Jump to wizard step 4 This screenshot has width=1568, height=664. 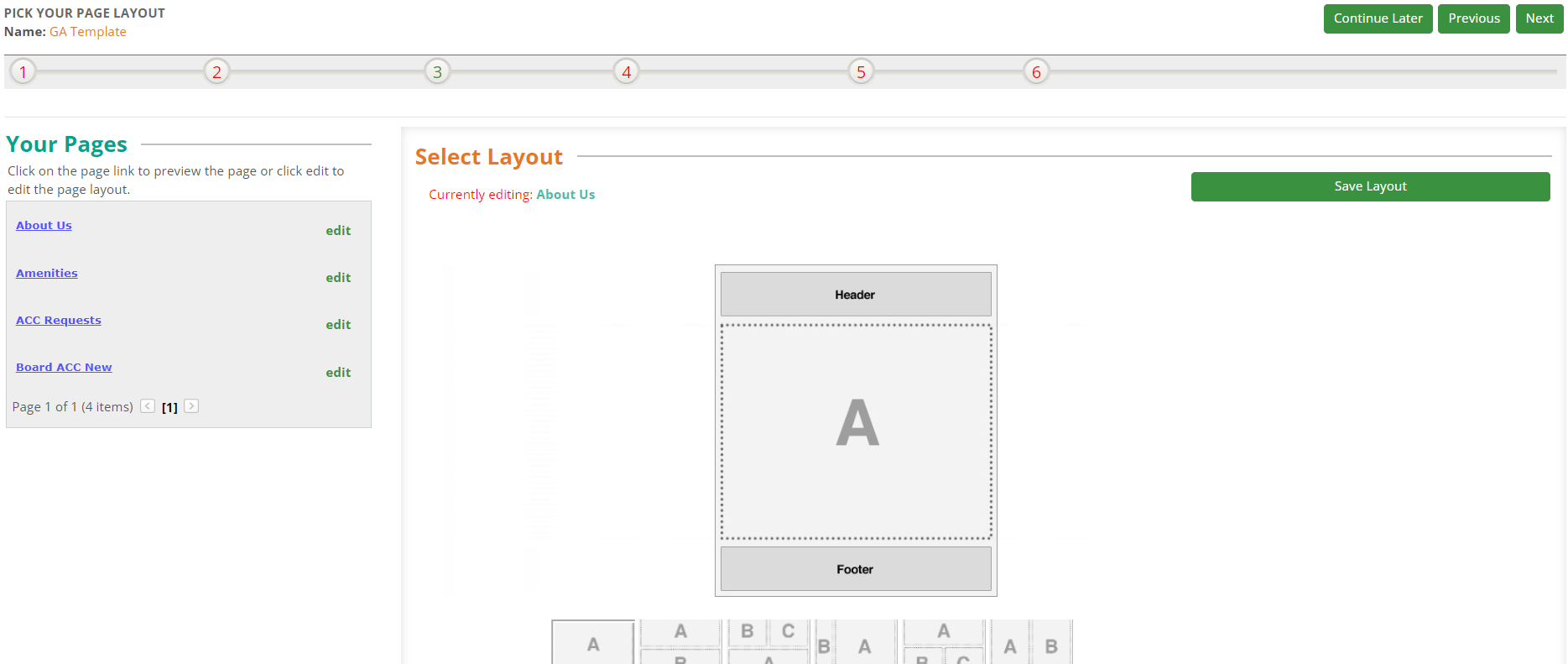point(627,72)
